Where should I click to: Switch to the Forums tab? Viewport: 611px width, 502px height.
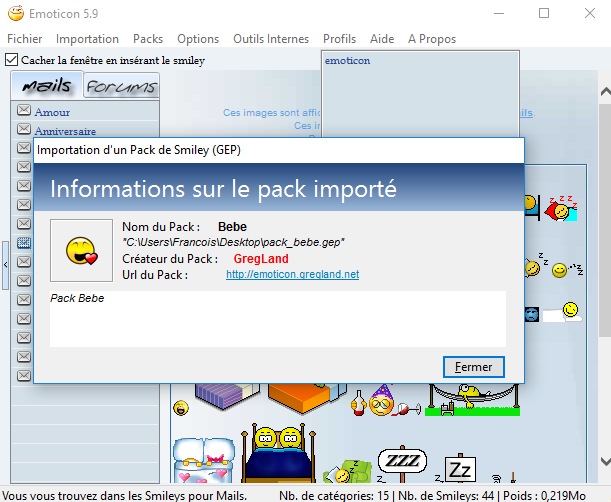[122, 86]
